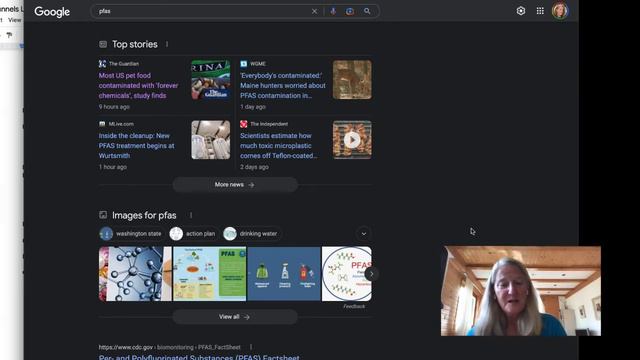Click the View all images button

click(235, 317)
